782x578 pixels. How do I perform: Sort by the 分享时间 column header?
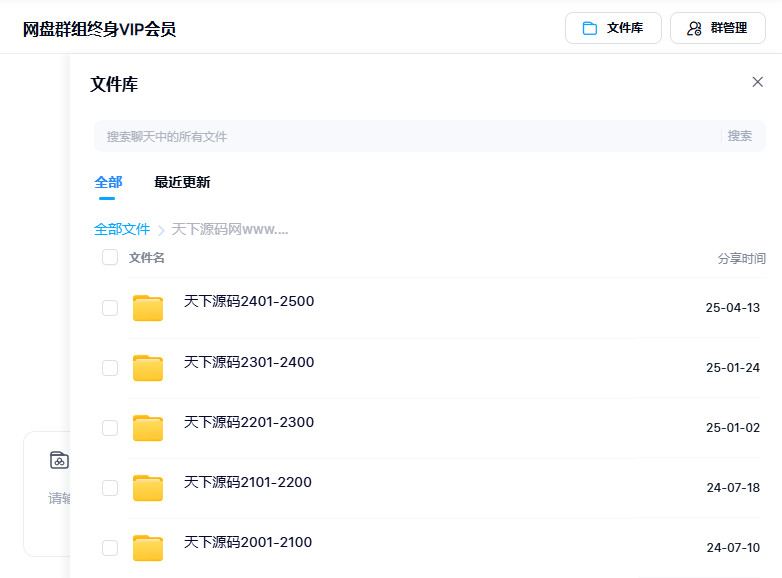click(741, 258)
